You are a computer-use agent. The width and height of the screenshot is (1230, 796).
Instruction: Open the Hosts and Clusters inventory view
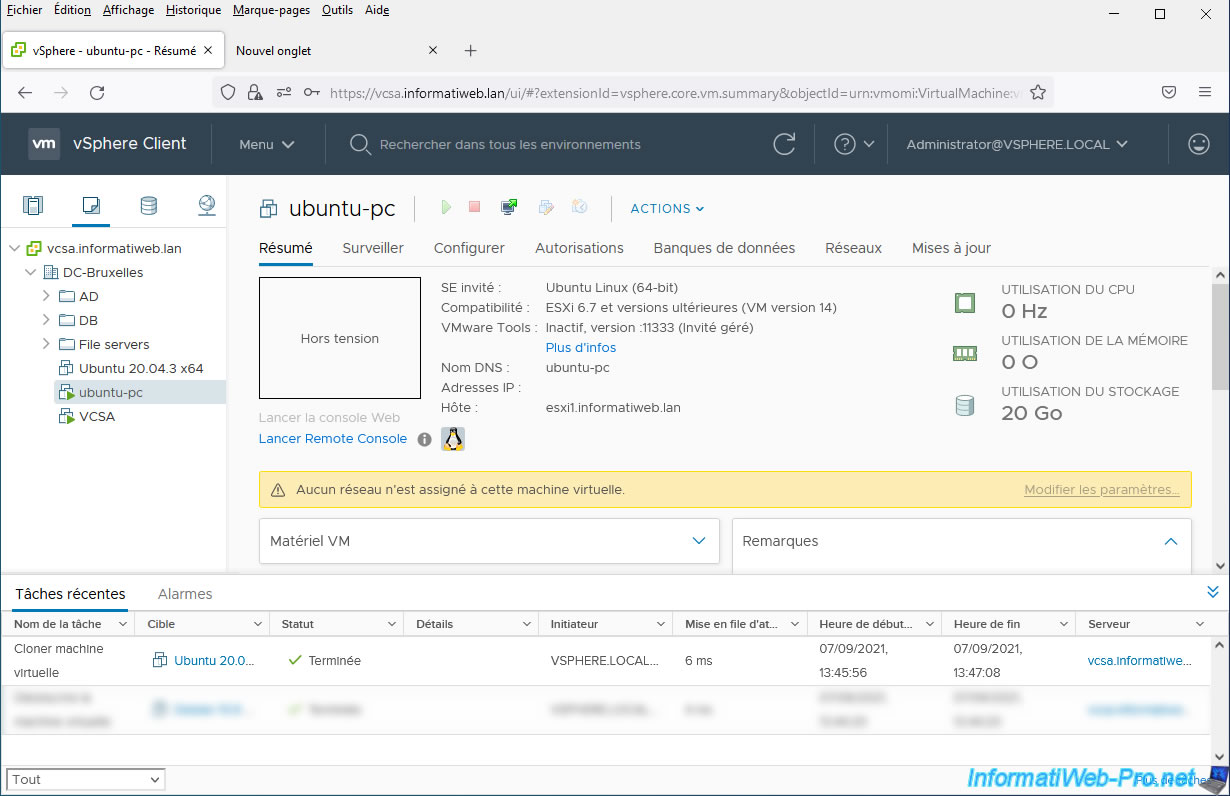pos(33,206)
